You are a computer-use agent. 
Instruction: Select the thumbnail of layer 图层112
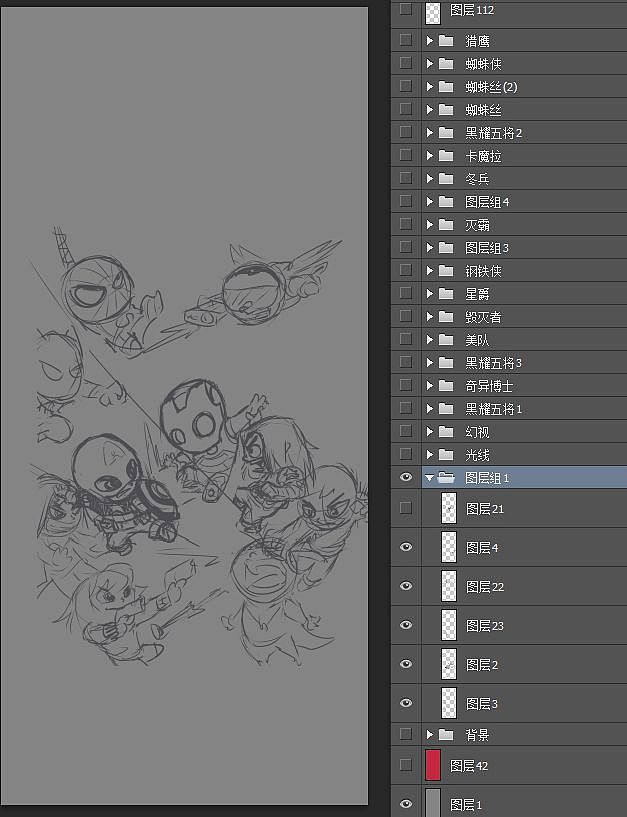[x=433, y=13]
